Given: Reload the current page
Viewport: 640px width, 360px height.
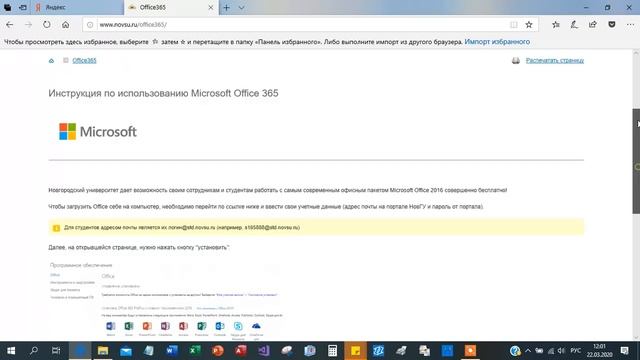Looking at the screenshot, I should (47, 25).
